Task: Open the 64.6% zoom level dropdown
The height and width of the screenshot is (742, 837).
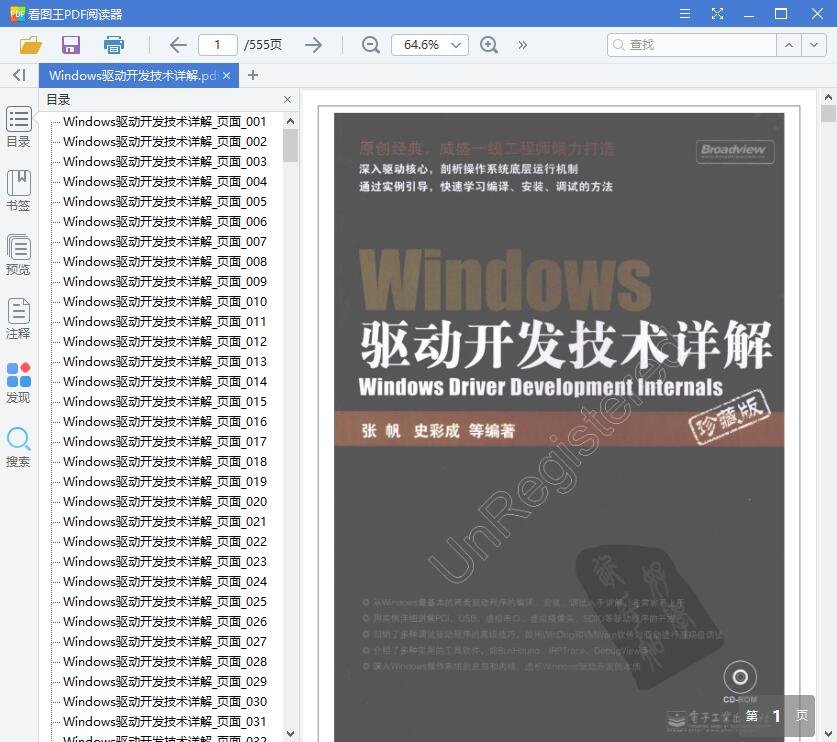Action: click(x=430, y=45)
